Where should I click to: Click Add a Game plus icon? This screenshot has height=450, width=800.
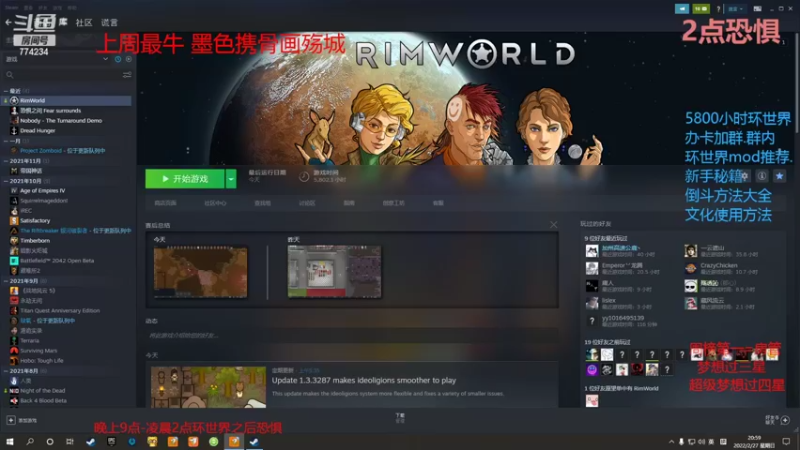point(11,420)
